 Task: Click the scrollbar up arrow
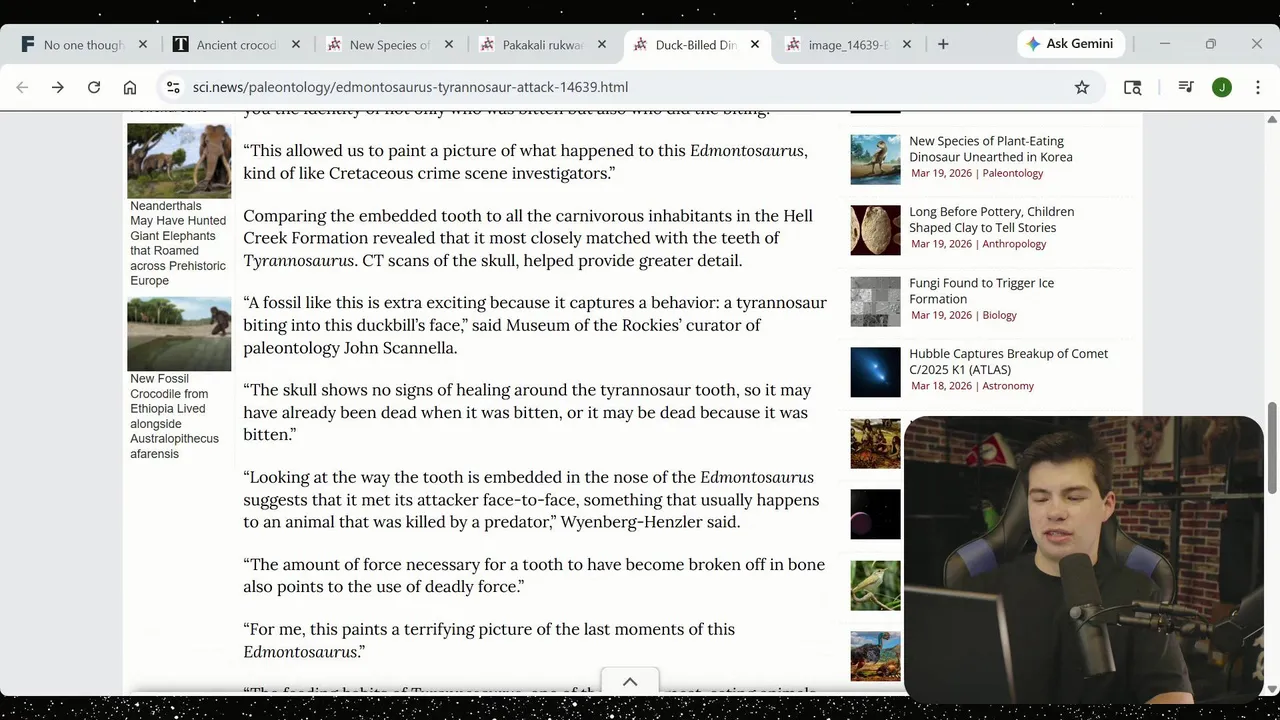[x=1272, y=118]
